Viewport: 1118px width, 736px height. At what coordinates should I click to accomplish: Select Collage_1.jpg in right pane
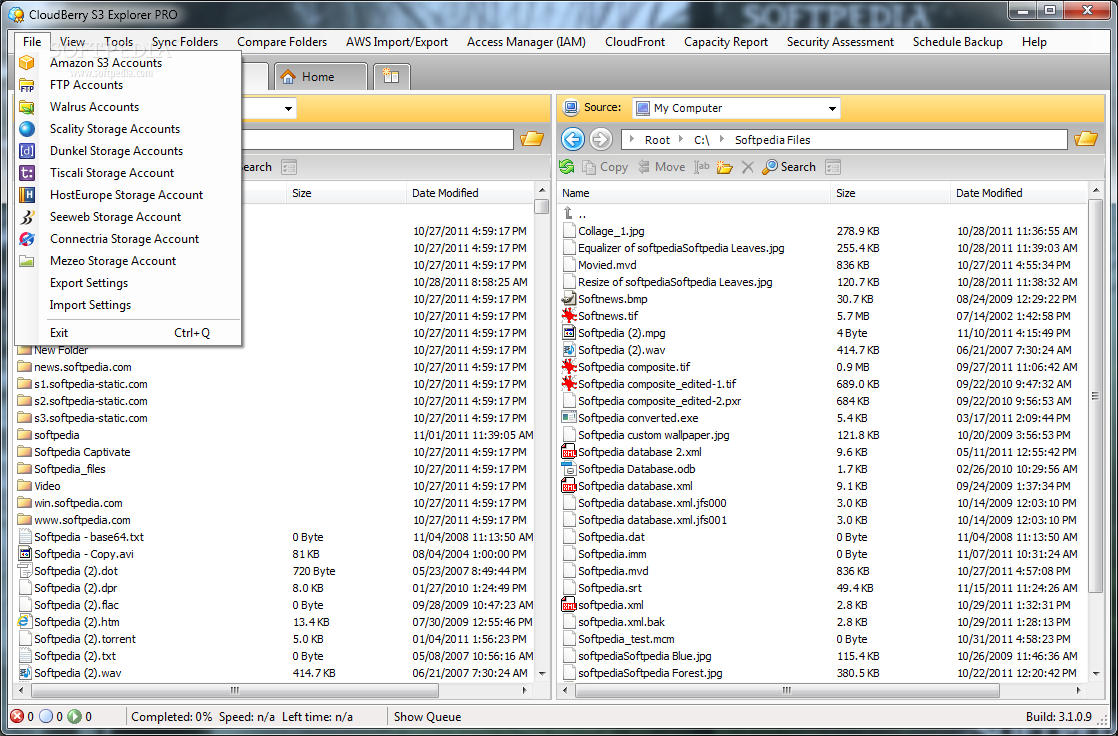(x=611, y=231)
